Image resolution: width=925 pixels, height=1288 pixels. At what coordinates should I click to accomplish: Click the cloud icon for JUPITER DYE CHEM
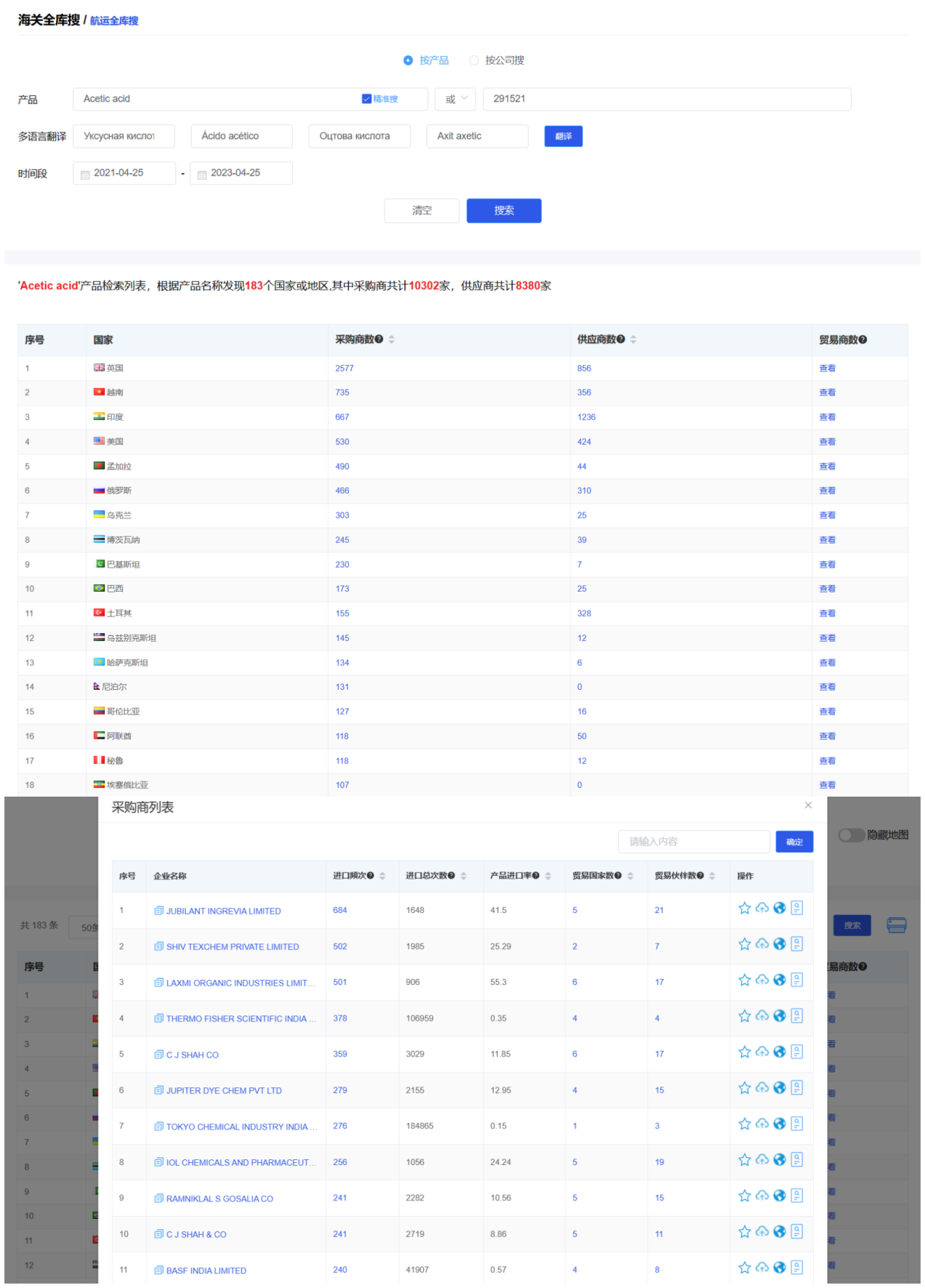[x=762, y=1089]
